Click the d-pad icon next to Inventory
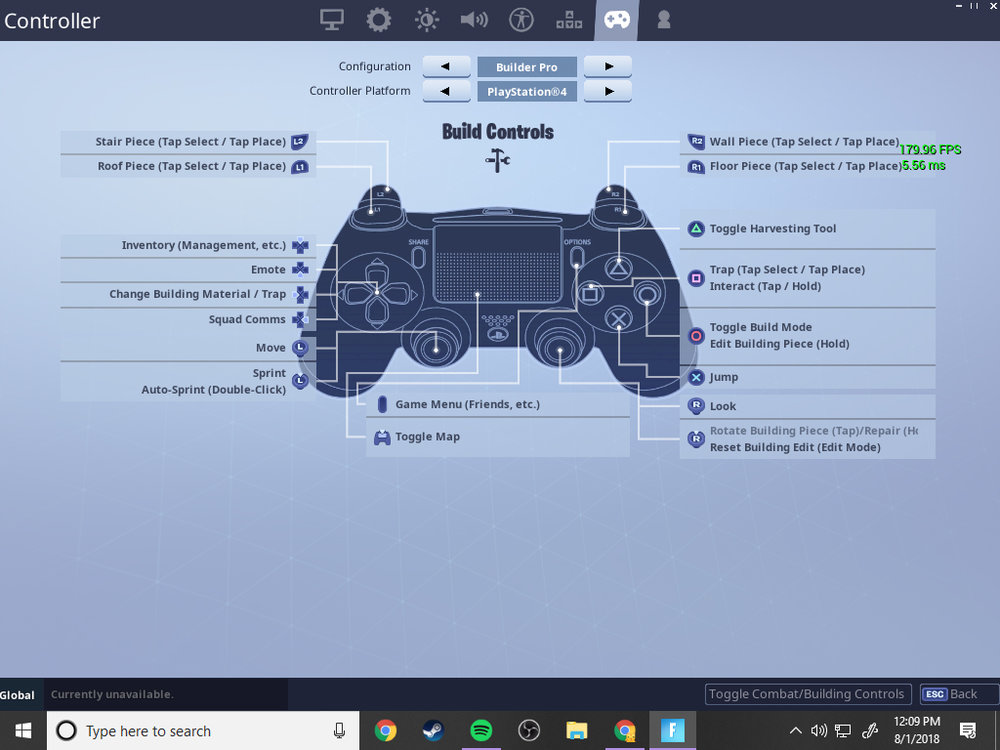 click(300, 246)
